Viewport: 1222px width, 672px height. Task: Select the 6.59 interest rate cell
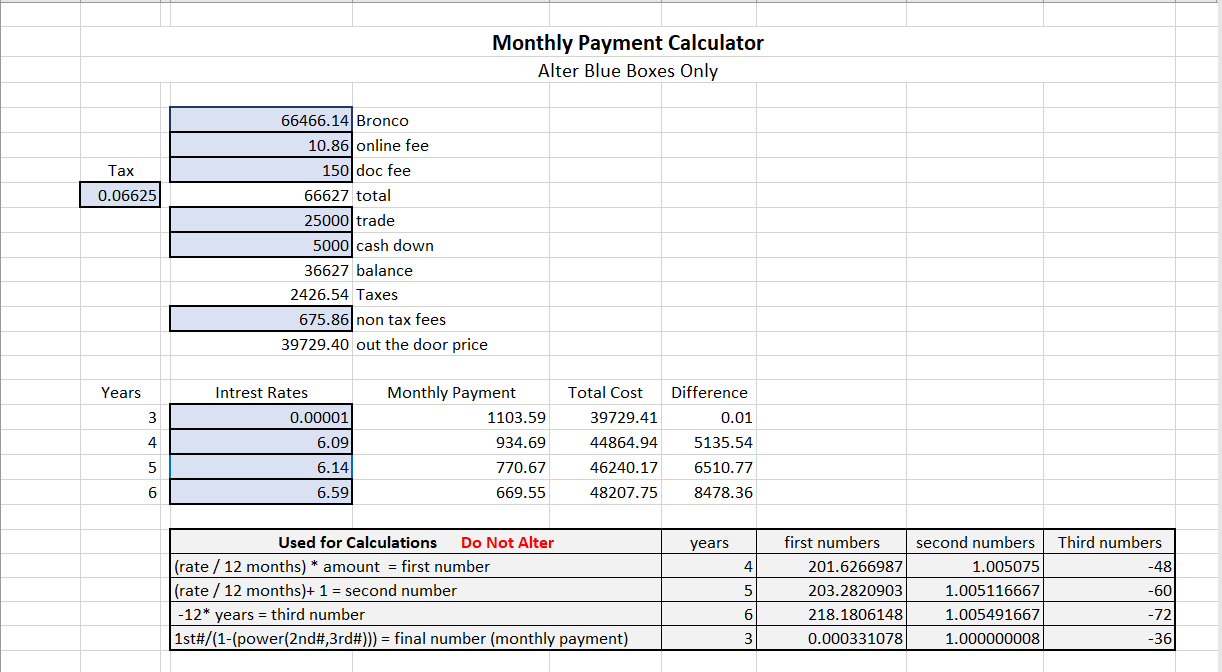point(261,492)
